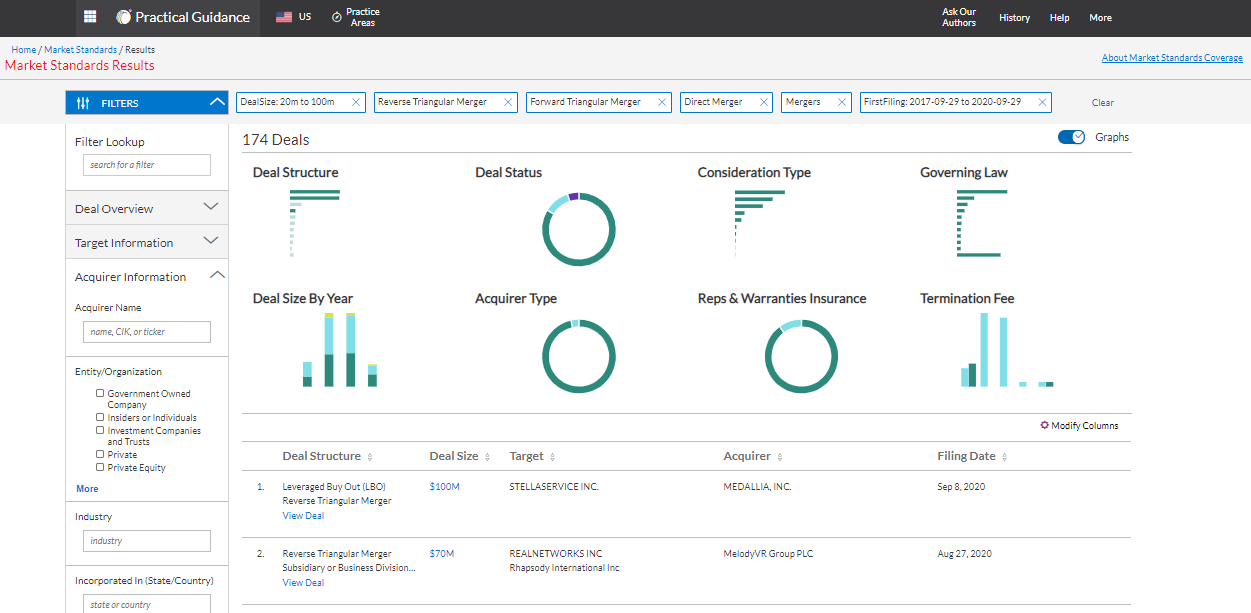Remove the FirstFiling date range filter
The image size is (1251, 613).
(x=1042, y=102)
